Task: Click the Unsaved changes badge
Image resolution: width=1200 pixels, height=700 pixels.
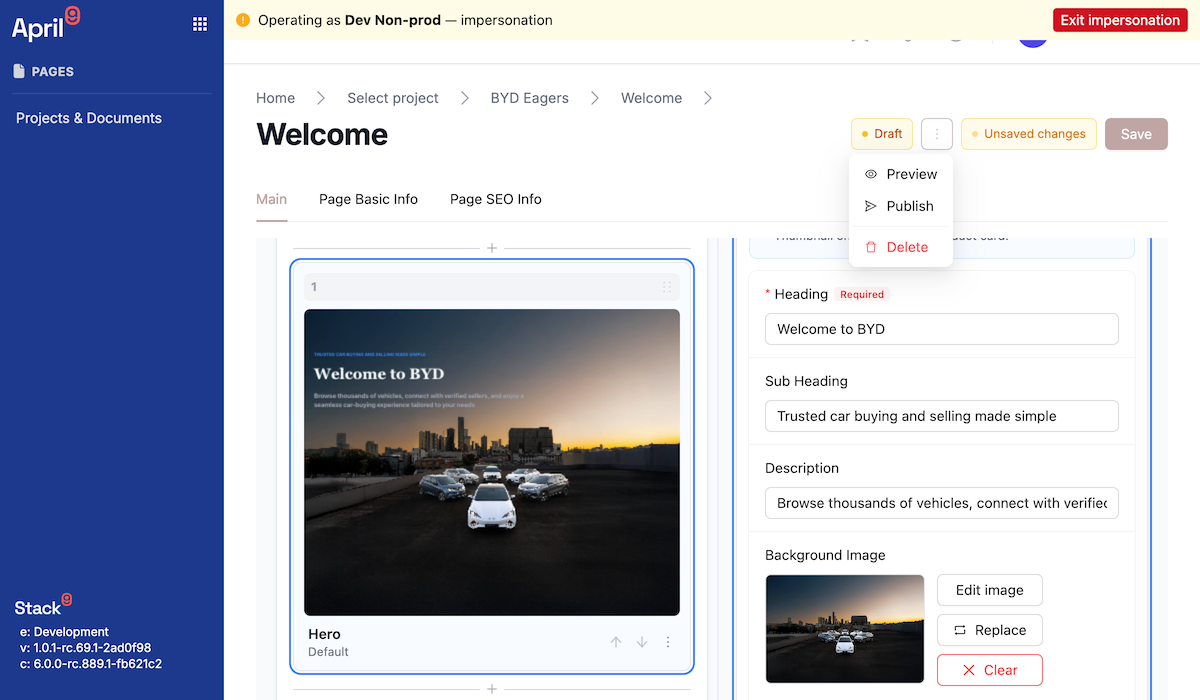Action: click(1029, 134)
